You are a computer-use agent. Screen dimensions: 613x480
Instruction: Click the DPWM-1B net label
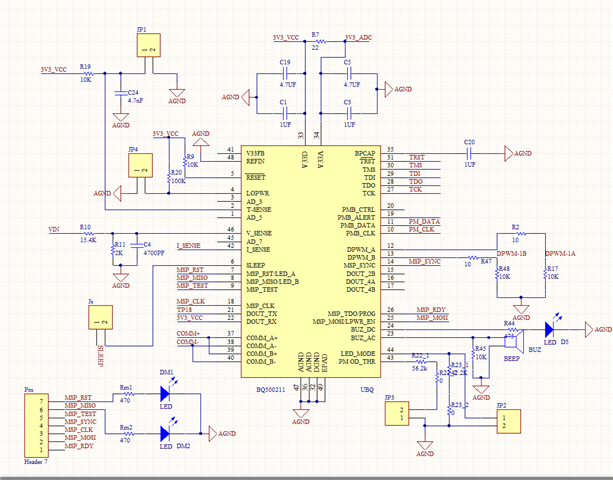click(511, 253)
